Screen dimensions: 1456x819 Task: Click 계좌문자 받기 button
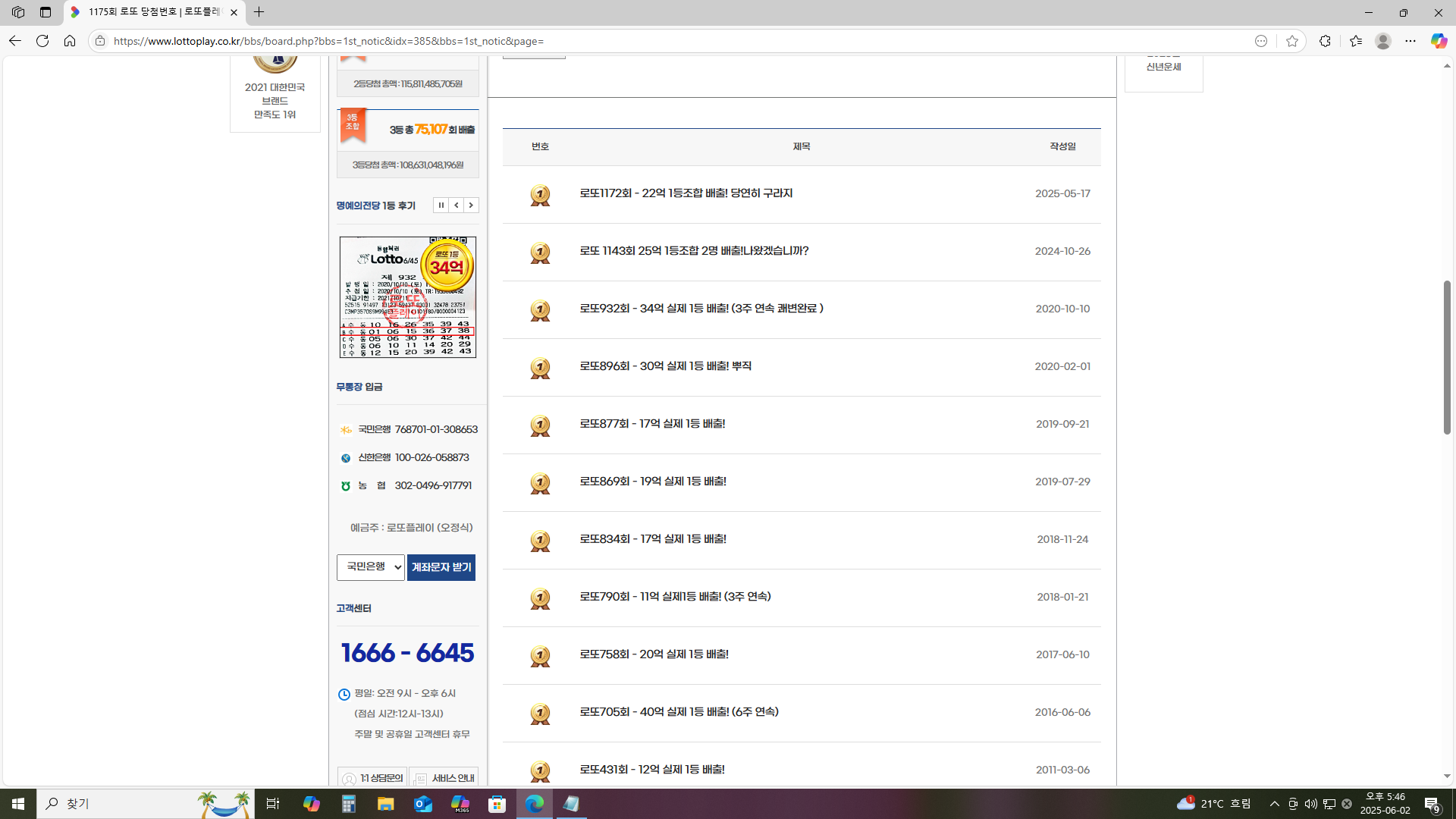(x=441, y=567)
